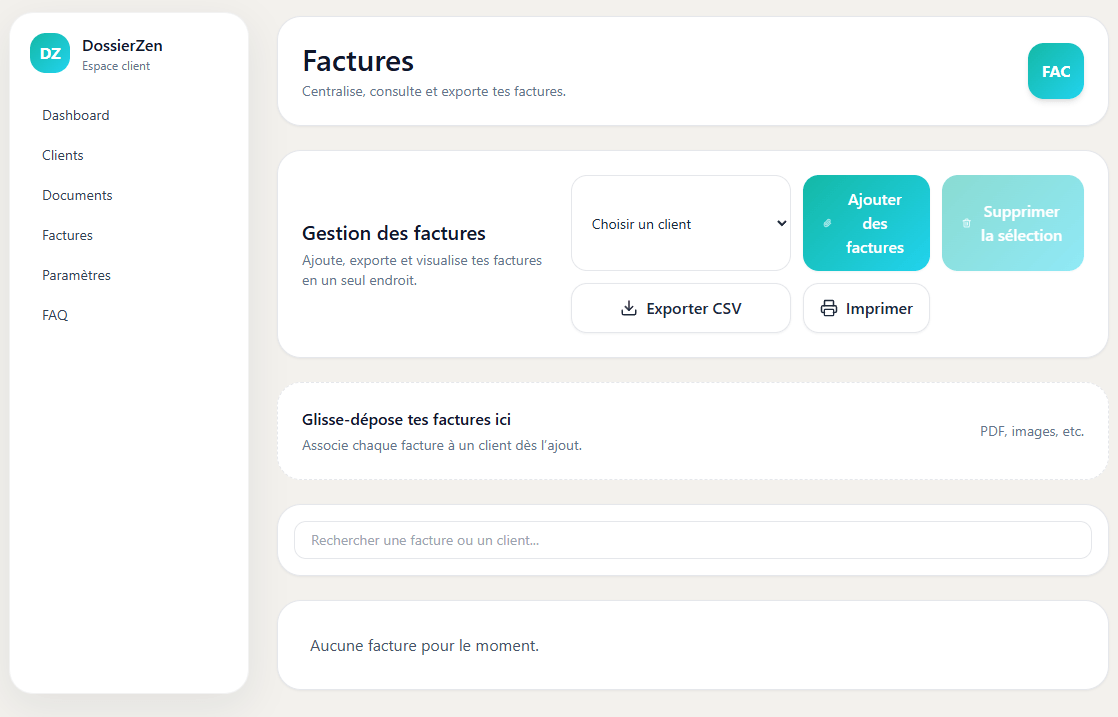The height and width of the screenshot is (717, 1118).
Task: Open the Choisir un client dropdown
Action: [680, 223]
